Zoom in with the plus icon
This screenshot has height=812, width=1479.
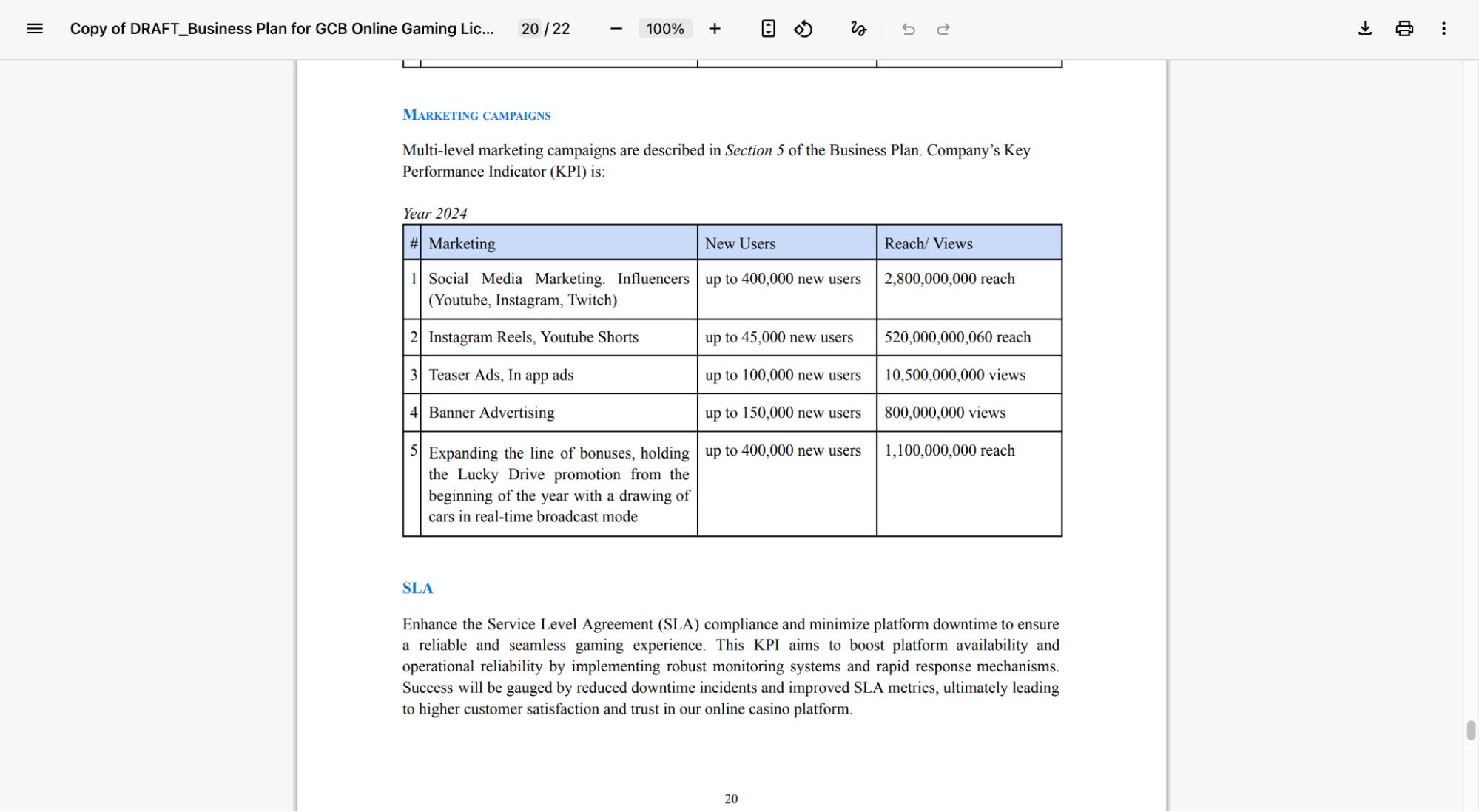coord(715,29)
